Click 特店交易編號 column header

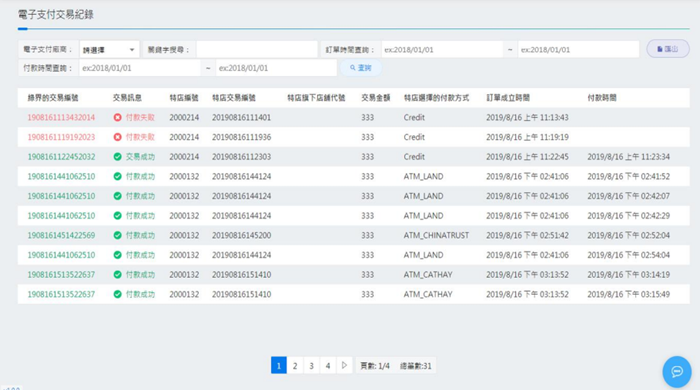click(234, 98)
